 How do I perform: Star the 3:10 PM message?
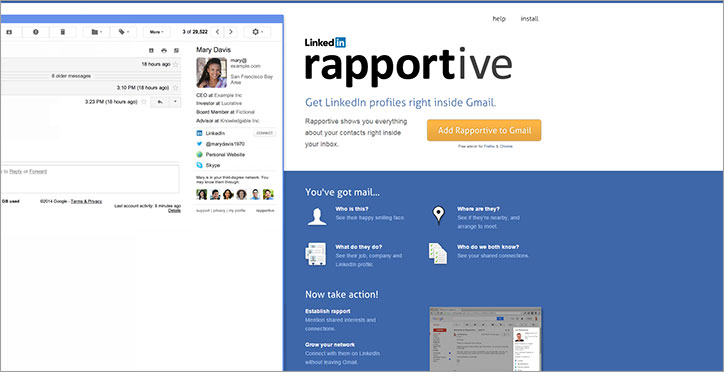click(175, 88)
